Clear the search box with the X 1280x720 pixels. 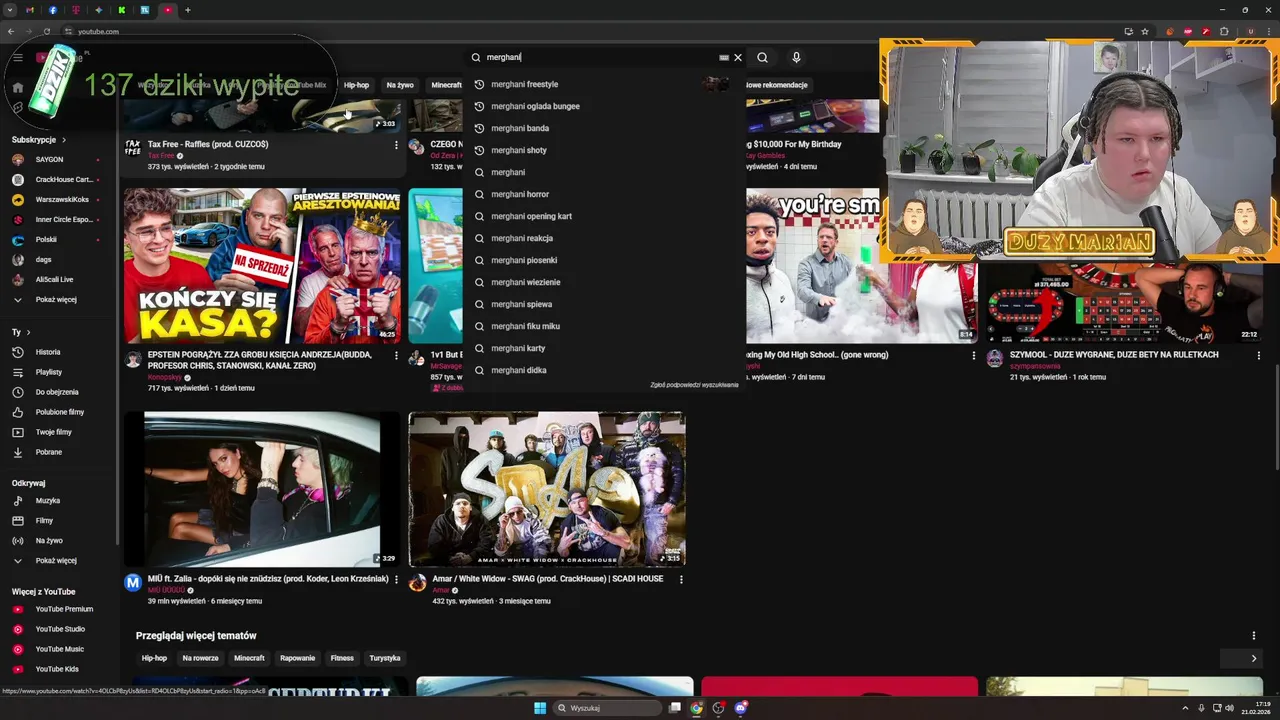click(x=738, y=58)
